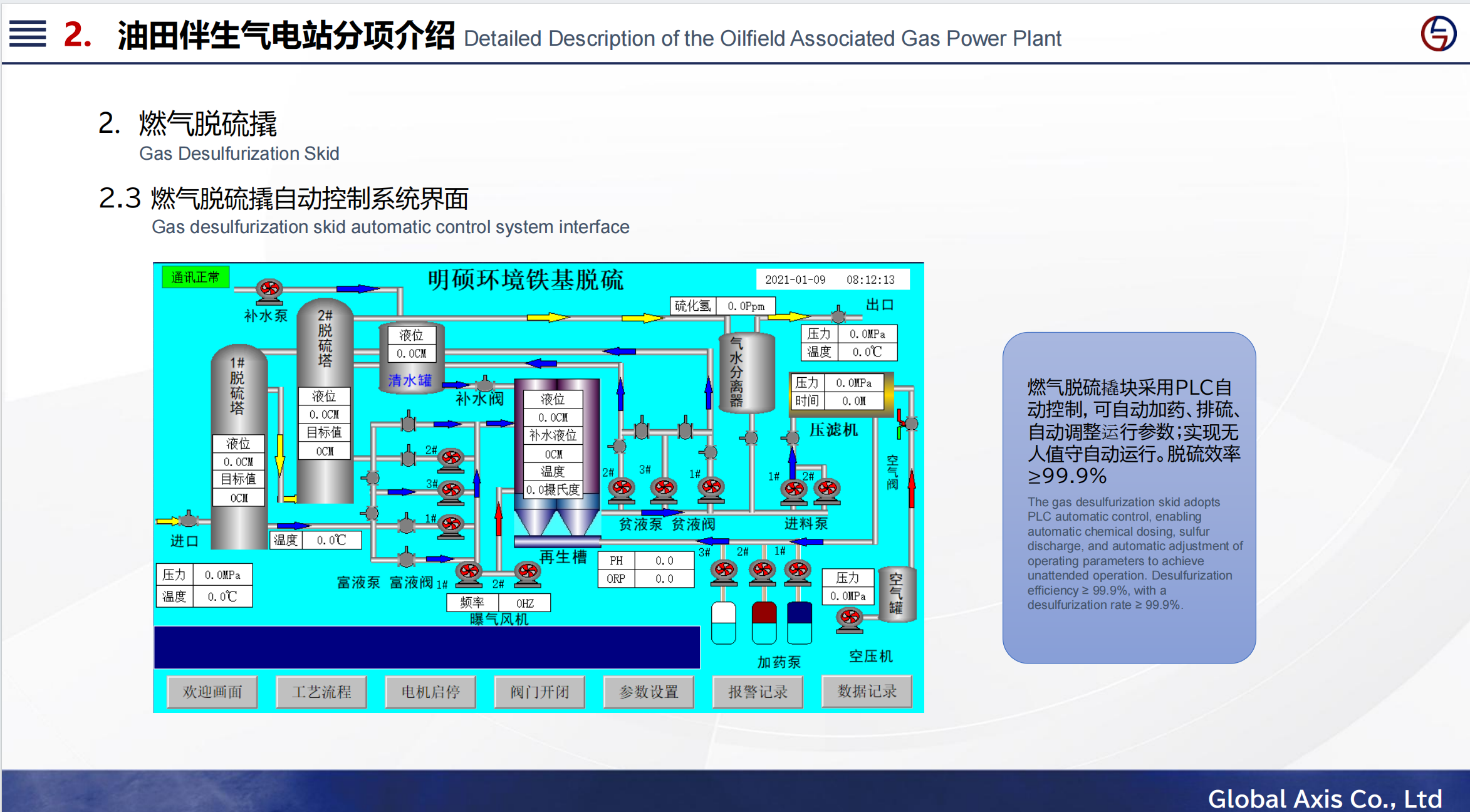The height and width of the screenshot is (812, 1470).
Task: Click the 进口 inlet valve icon
Action: click(x=188, y=519)
